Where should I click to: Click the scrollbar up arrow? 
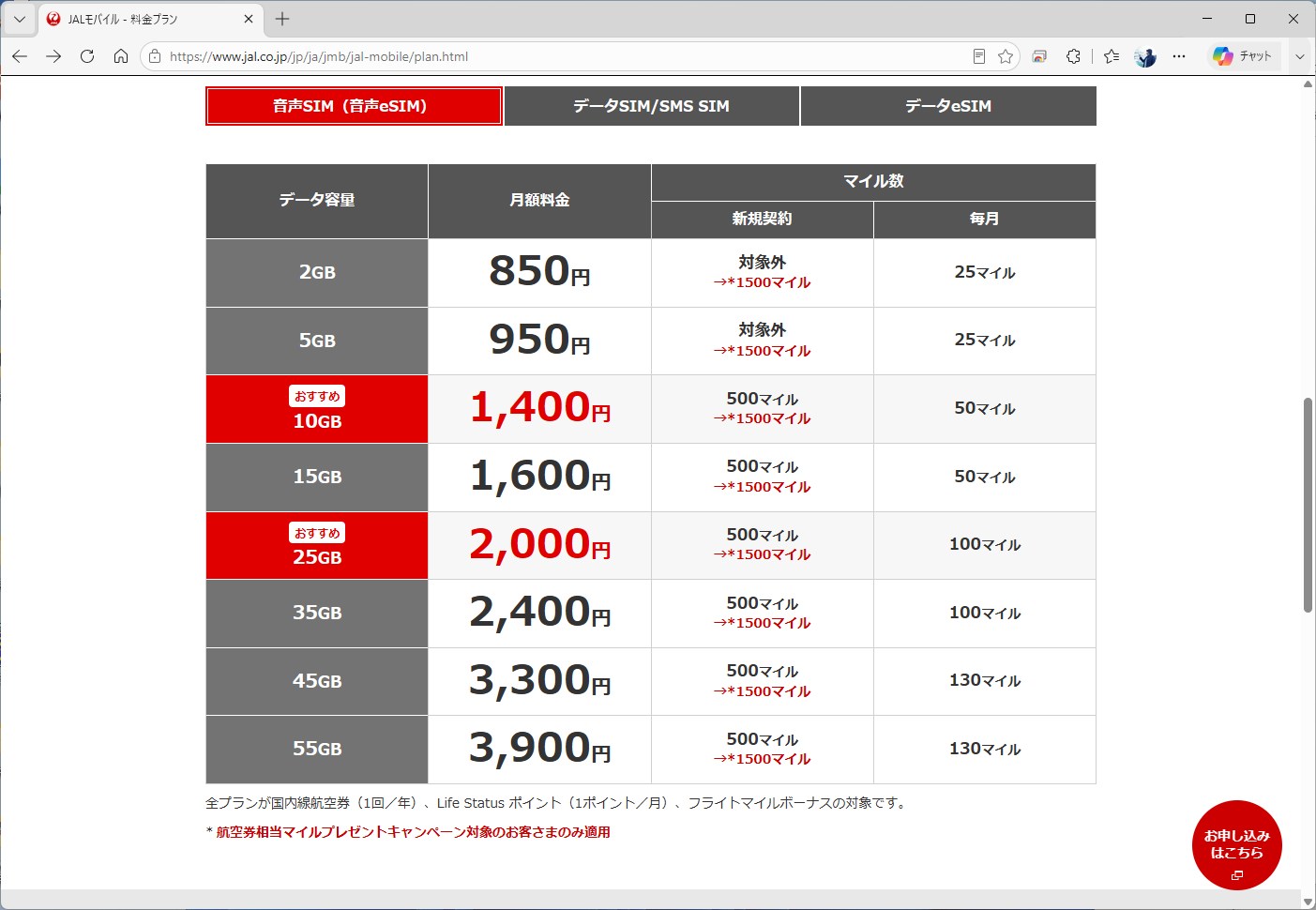(x=1308, y=83)
